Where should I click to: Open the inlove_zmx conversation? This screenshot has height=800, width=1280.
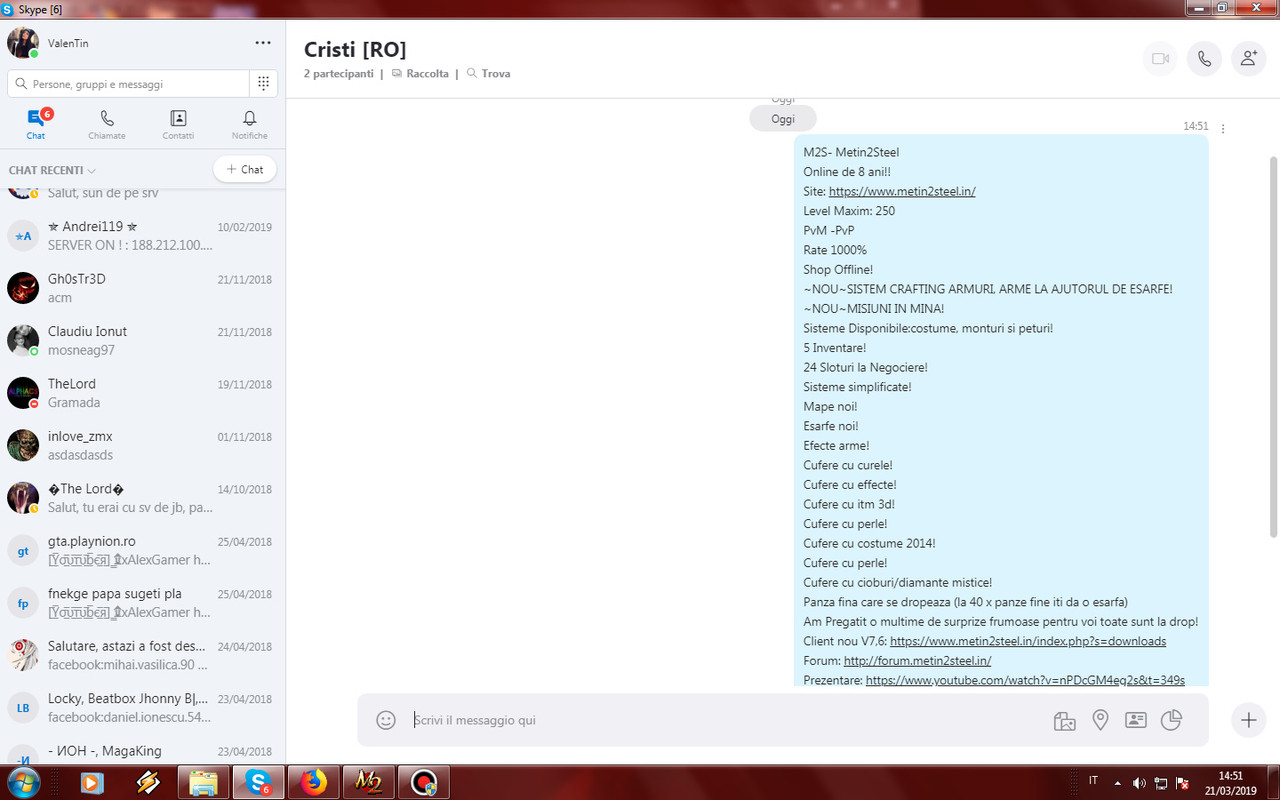pos(142,445)
